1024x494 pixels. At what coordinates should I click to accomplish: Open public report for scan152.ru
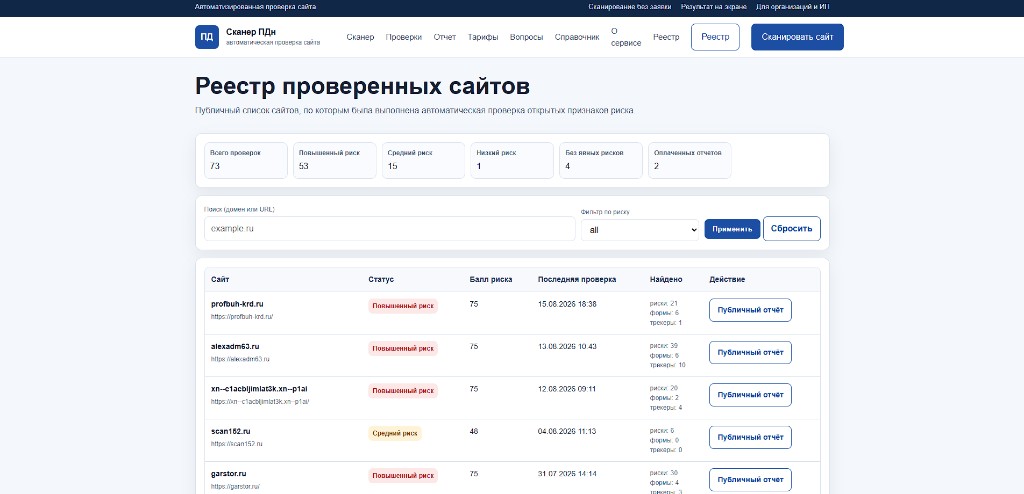point(750,437)
